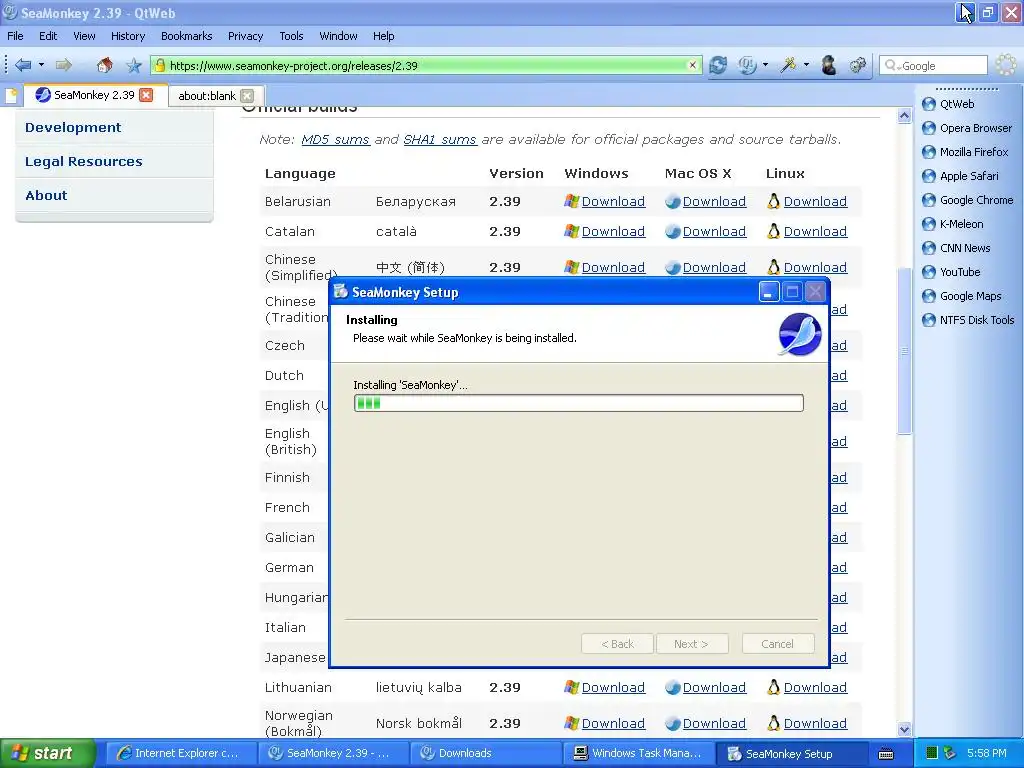
Task: Open dropdown next to QtWeb globe icon
Action: [765, 65]
